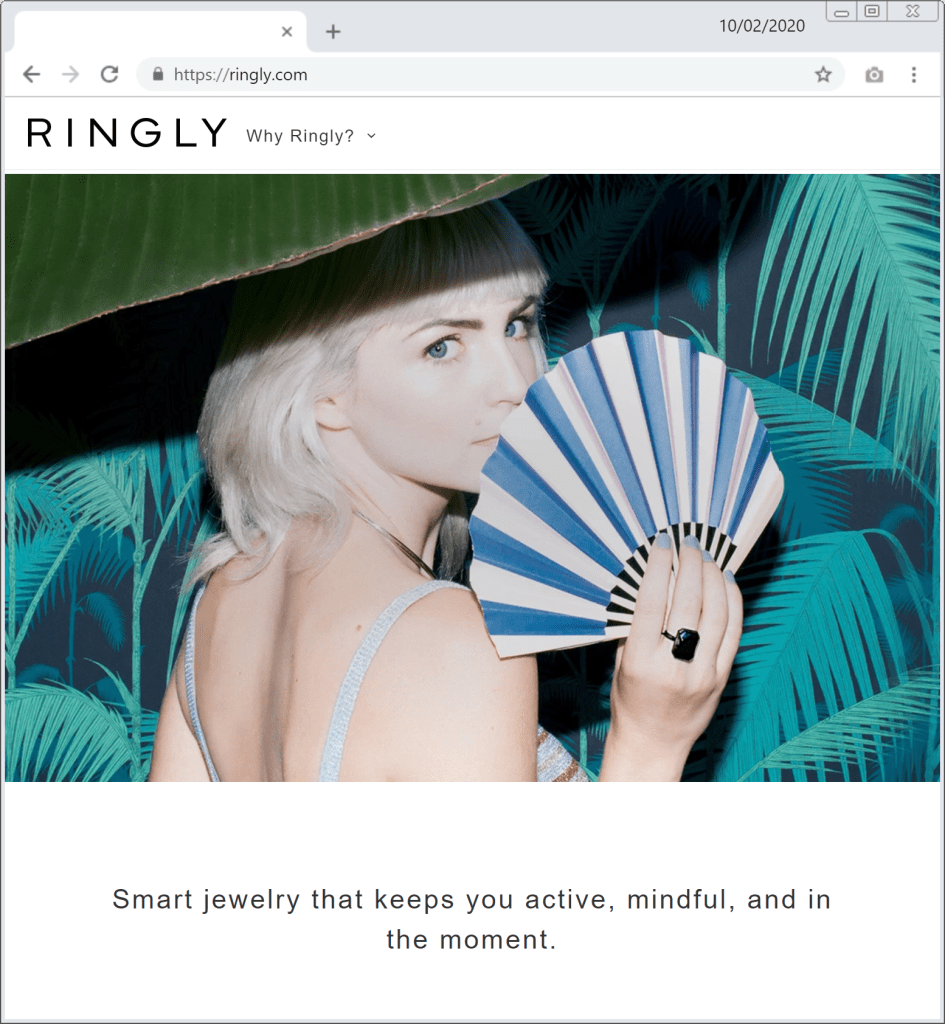Bookmark this page with the star icon

(x=823, y=74)
